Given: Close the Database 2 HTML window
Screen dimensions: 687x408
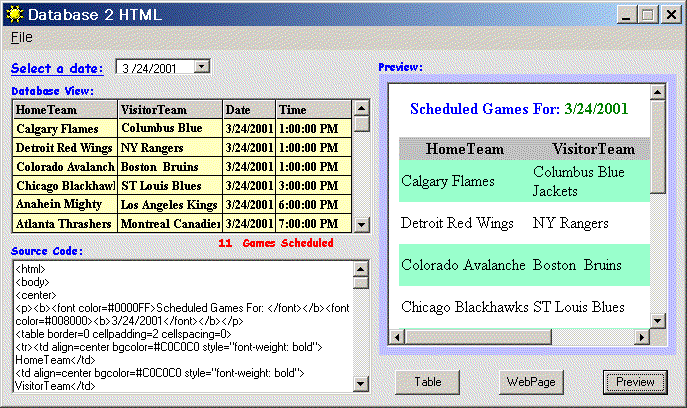Looking at the screenshot, I should tap(671, 14).
